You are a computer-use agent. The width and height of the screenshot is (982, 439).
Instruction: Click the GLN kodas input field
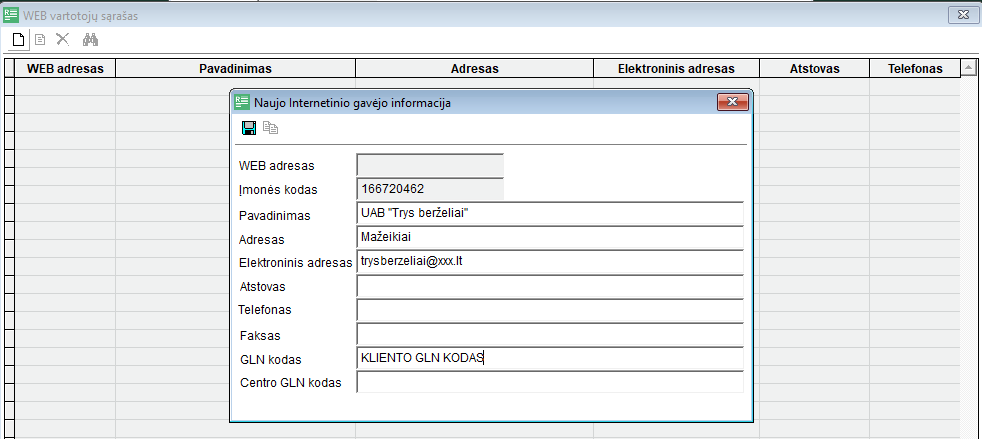(x=549, y=358)
